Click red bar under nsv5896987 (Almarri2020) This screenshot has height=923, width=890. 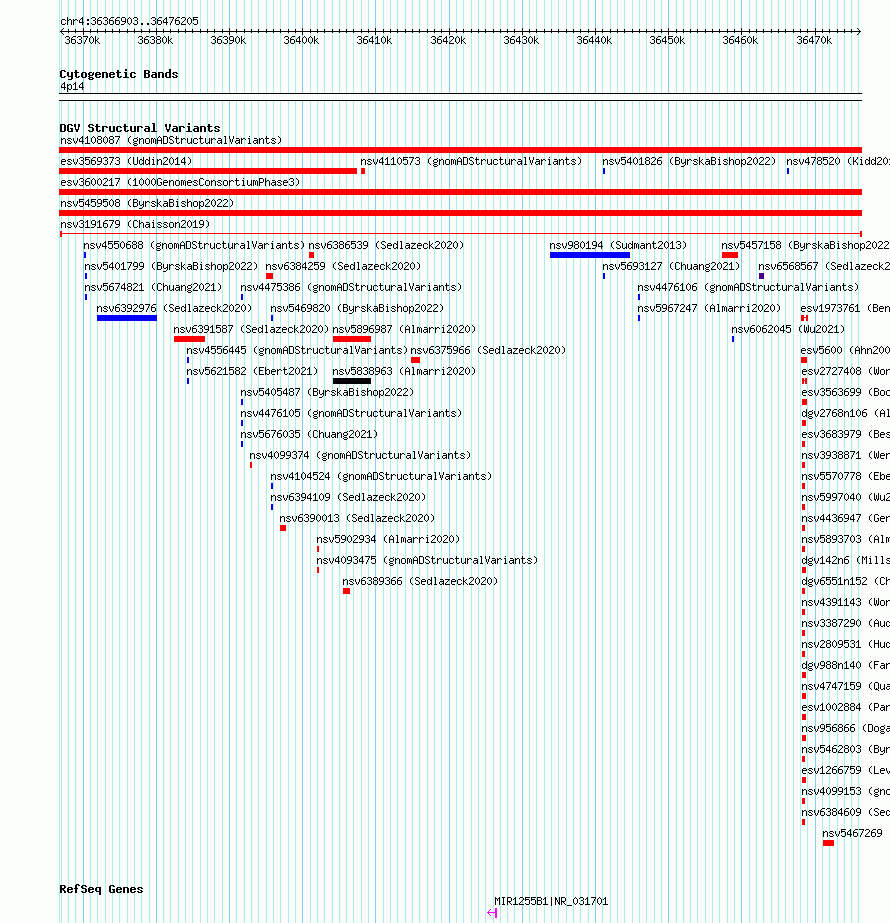click(352, 339)
